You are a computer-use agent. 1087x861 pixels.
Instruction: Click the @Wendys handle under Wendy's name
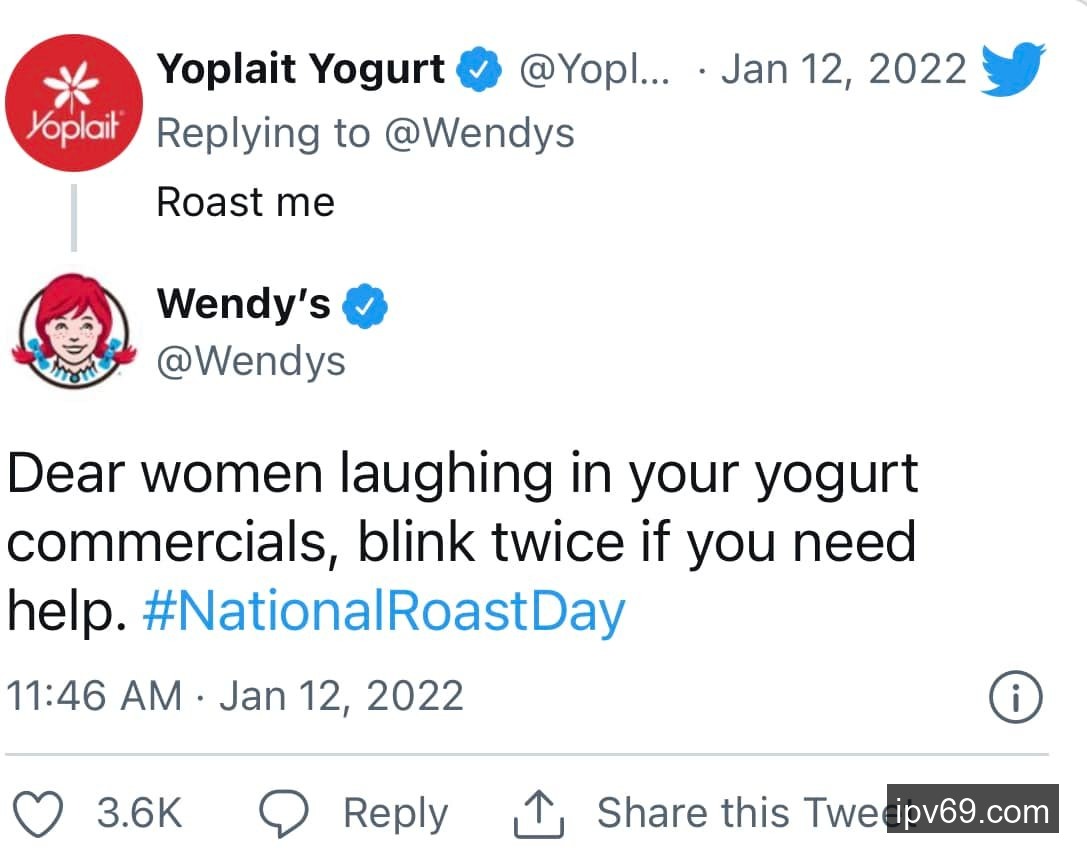(250, 360)
